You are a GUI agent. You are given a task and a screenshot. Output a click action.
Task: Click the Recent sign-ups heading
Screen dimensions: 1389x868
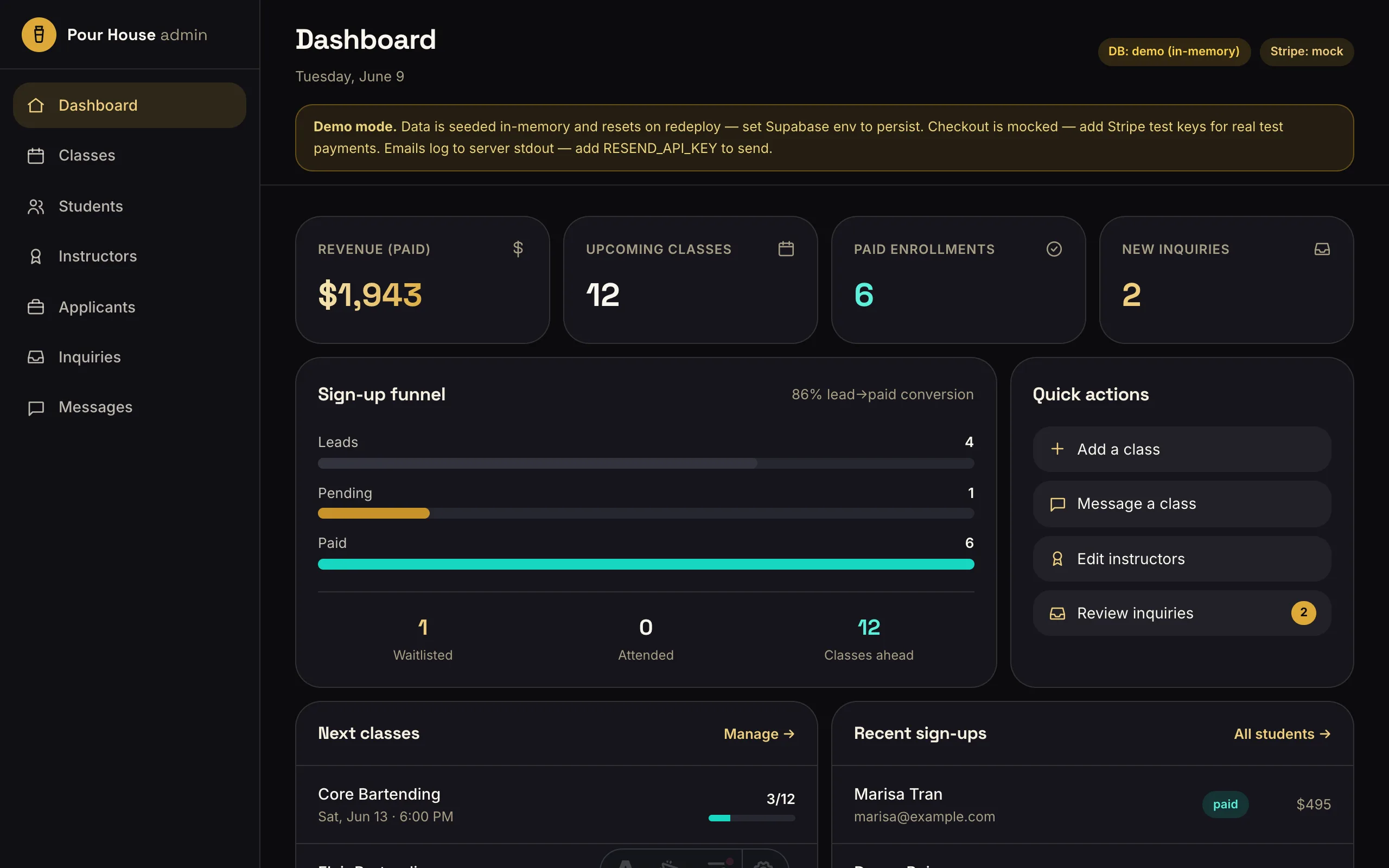click(920, 733)
